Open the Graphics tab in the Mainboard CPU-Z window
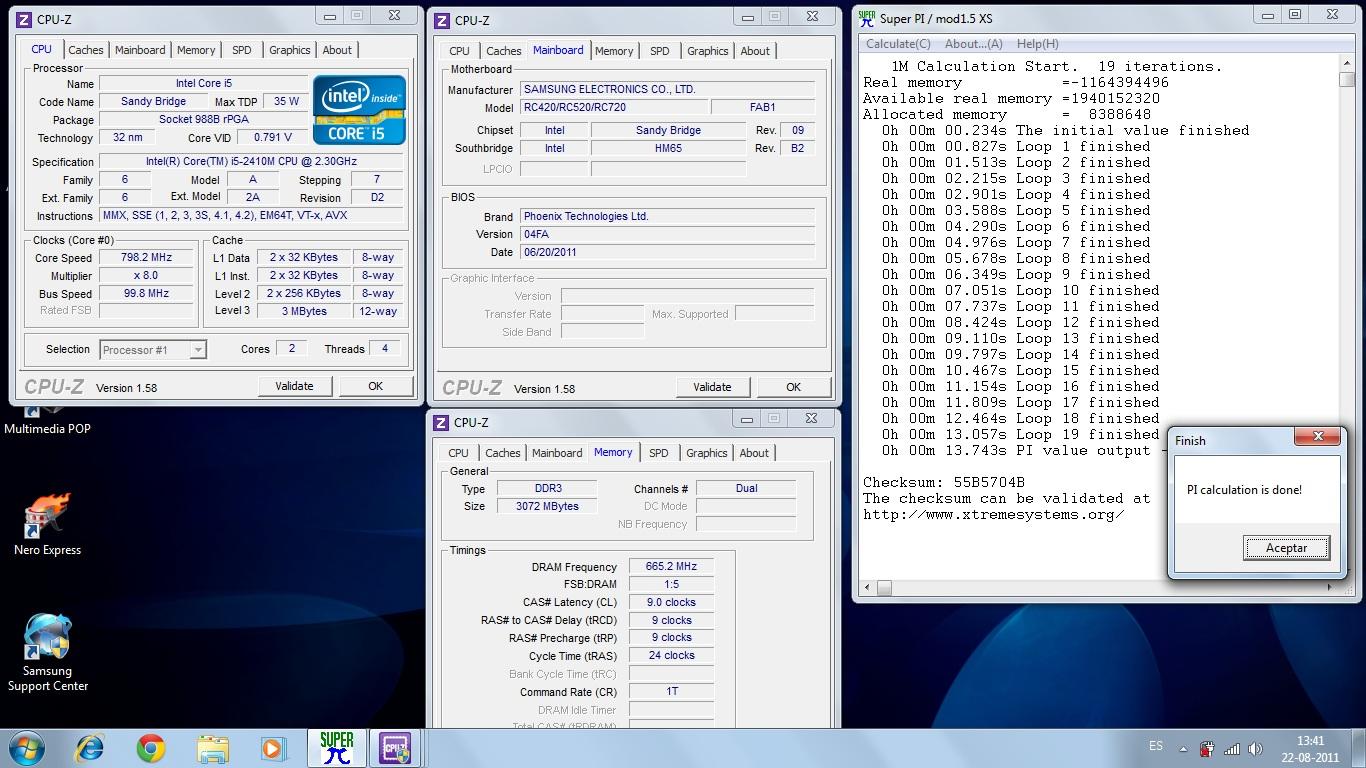 coord(708,51)
